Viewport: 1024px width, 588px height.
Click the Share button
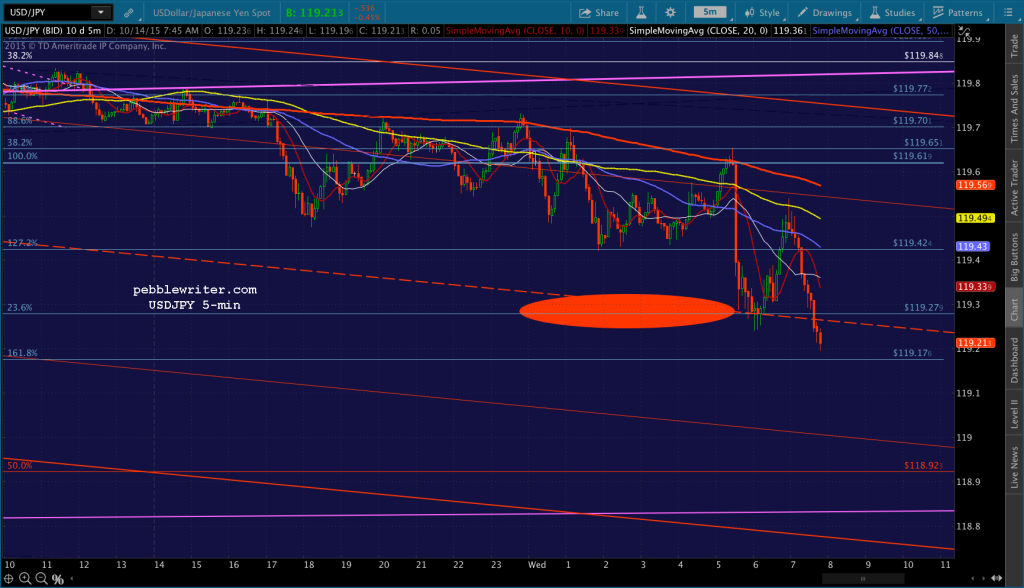(599, 12)
